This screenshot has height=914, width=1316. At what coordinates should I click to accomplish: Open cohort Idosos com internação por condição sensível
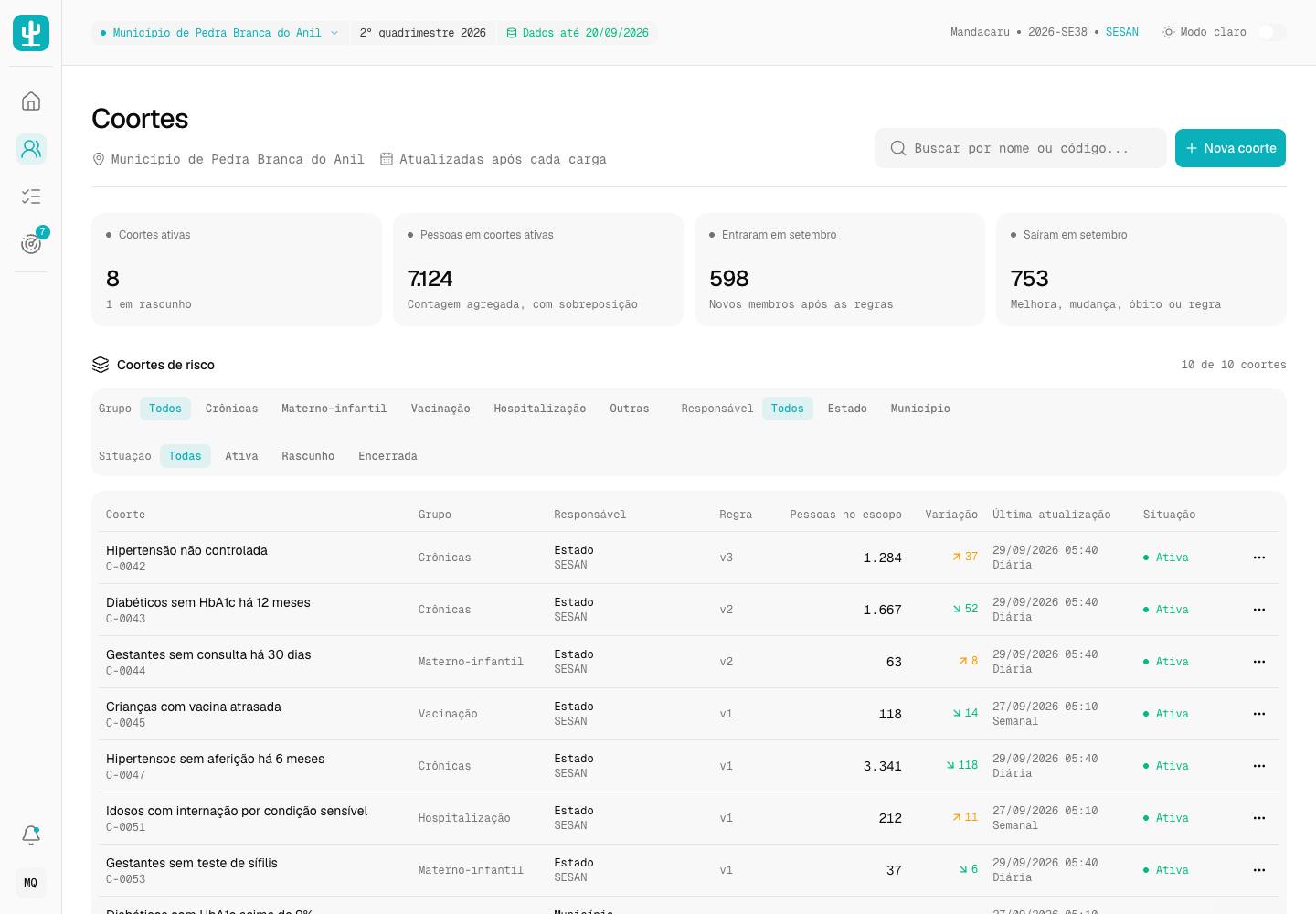[237, 811]
